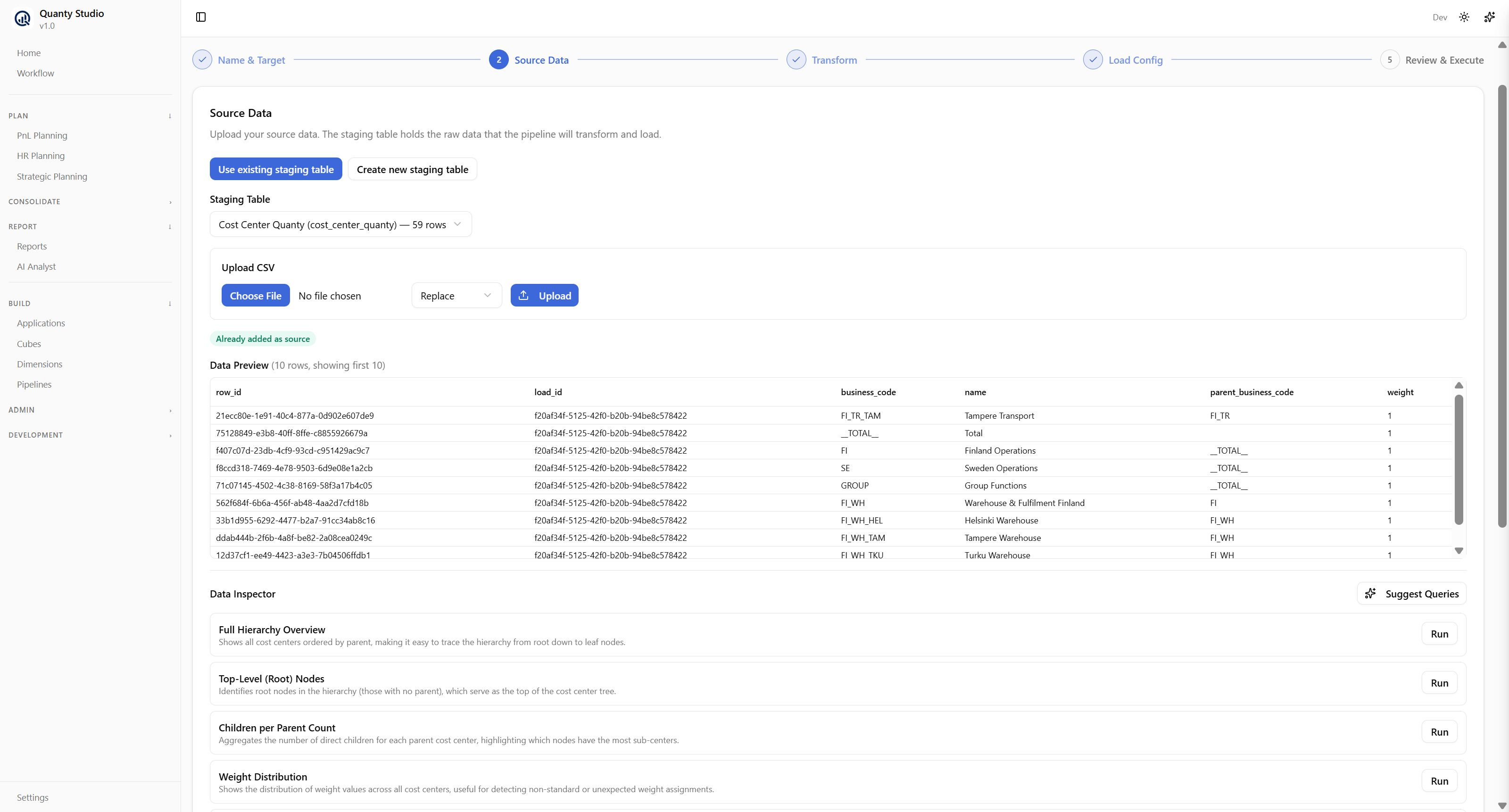Click the Transform step checkmark circle
This screenshot has width=1509, height=812.
pyautogui.click(x=796, y=60)
